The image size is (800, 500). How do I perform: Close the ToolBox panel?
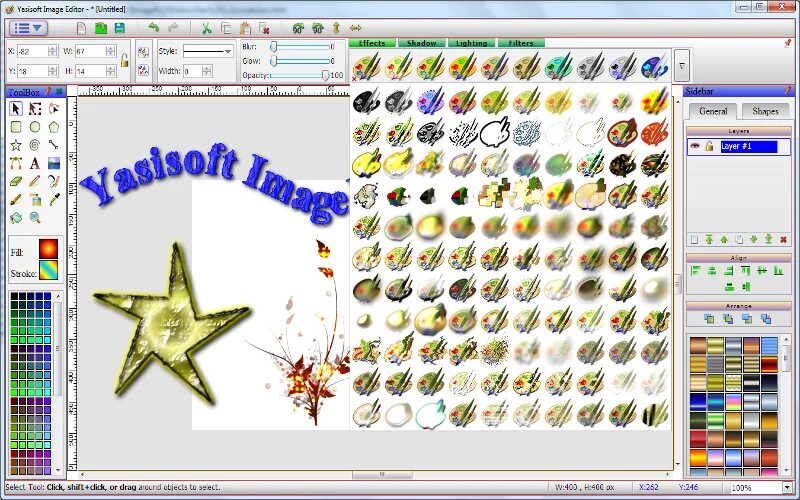pyautogui.click(x=59, y=92)
